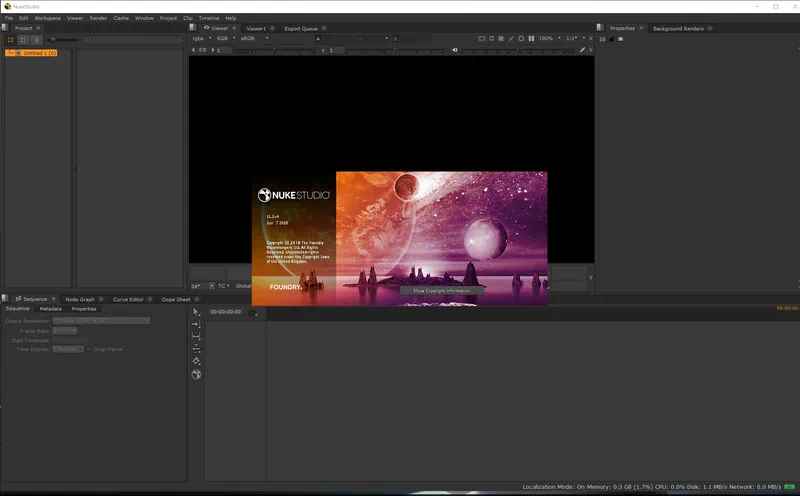Select the Soft Effects tool icon
The width and height of the screenshot is (800, 496).
click(196, 375)
